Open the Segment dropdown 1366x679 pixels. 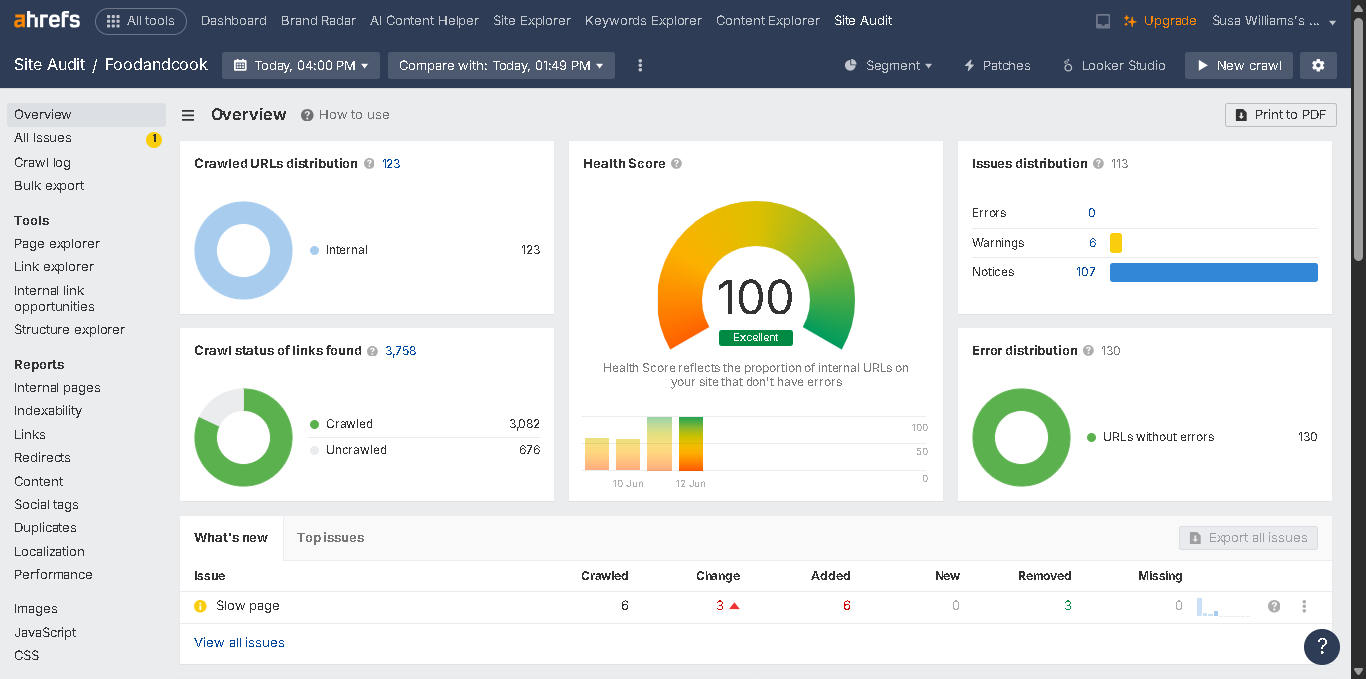888,65
